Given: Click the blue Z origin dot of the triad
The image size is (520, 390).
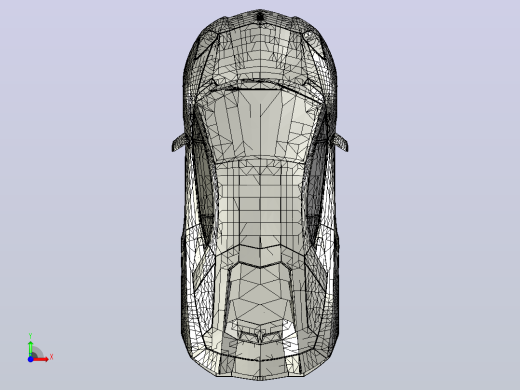Looking at the screenshot, I should (x=30, y=359).
